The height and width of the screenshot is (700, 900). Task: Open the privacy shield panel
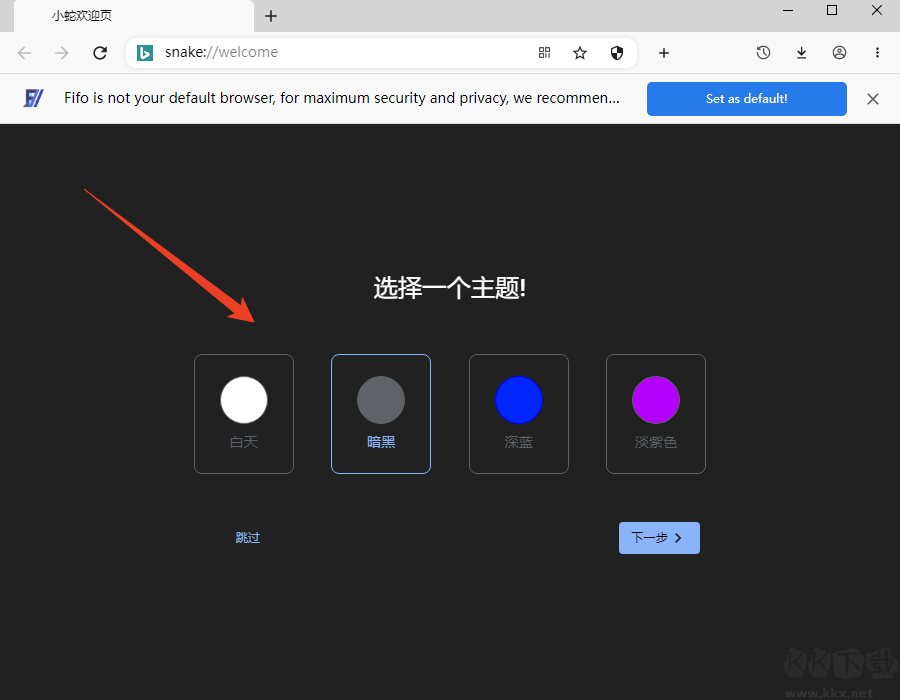tap(617, 52)
